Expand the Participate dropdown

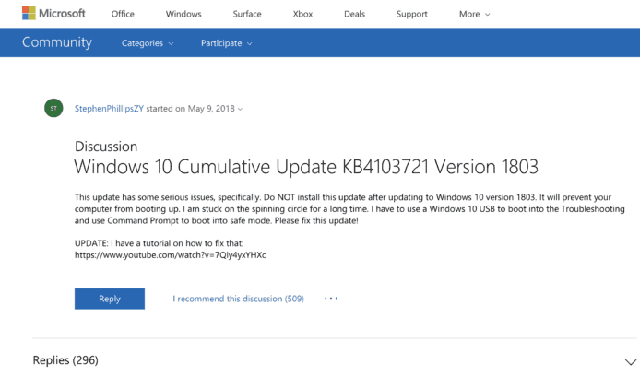(x=227, y=43)
